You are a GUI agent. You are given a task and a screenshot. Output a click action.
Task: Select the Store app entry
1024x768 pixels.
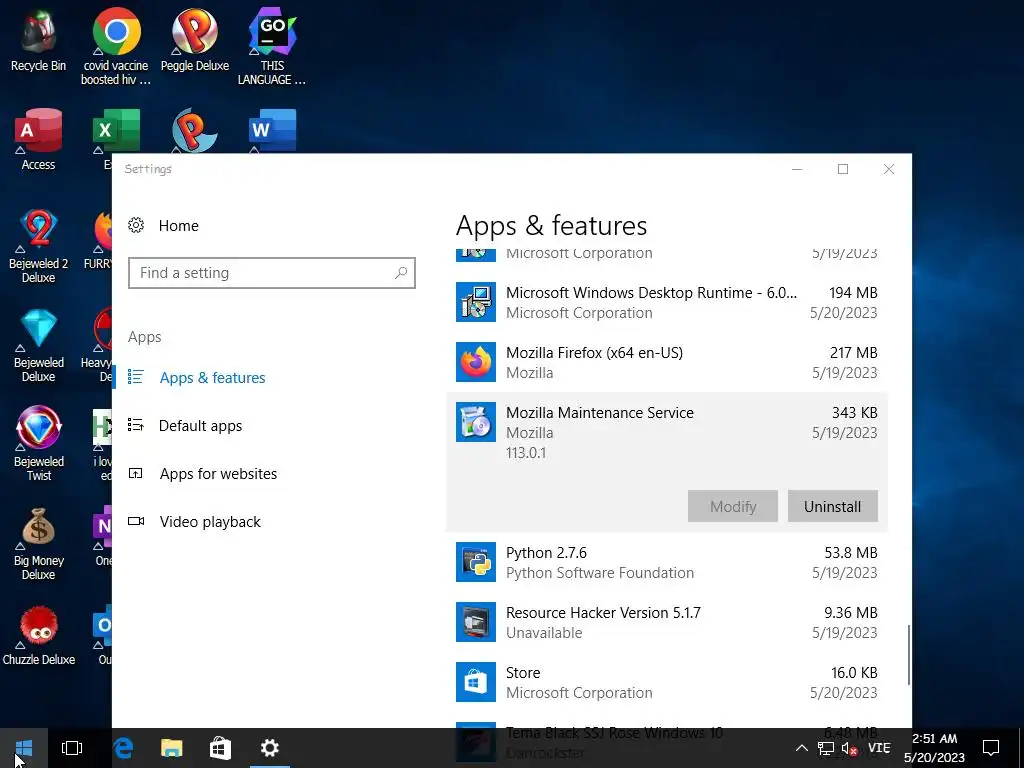click(x=667, y=682)
